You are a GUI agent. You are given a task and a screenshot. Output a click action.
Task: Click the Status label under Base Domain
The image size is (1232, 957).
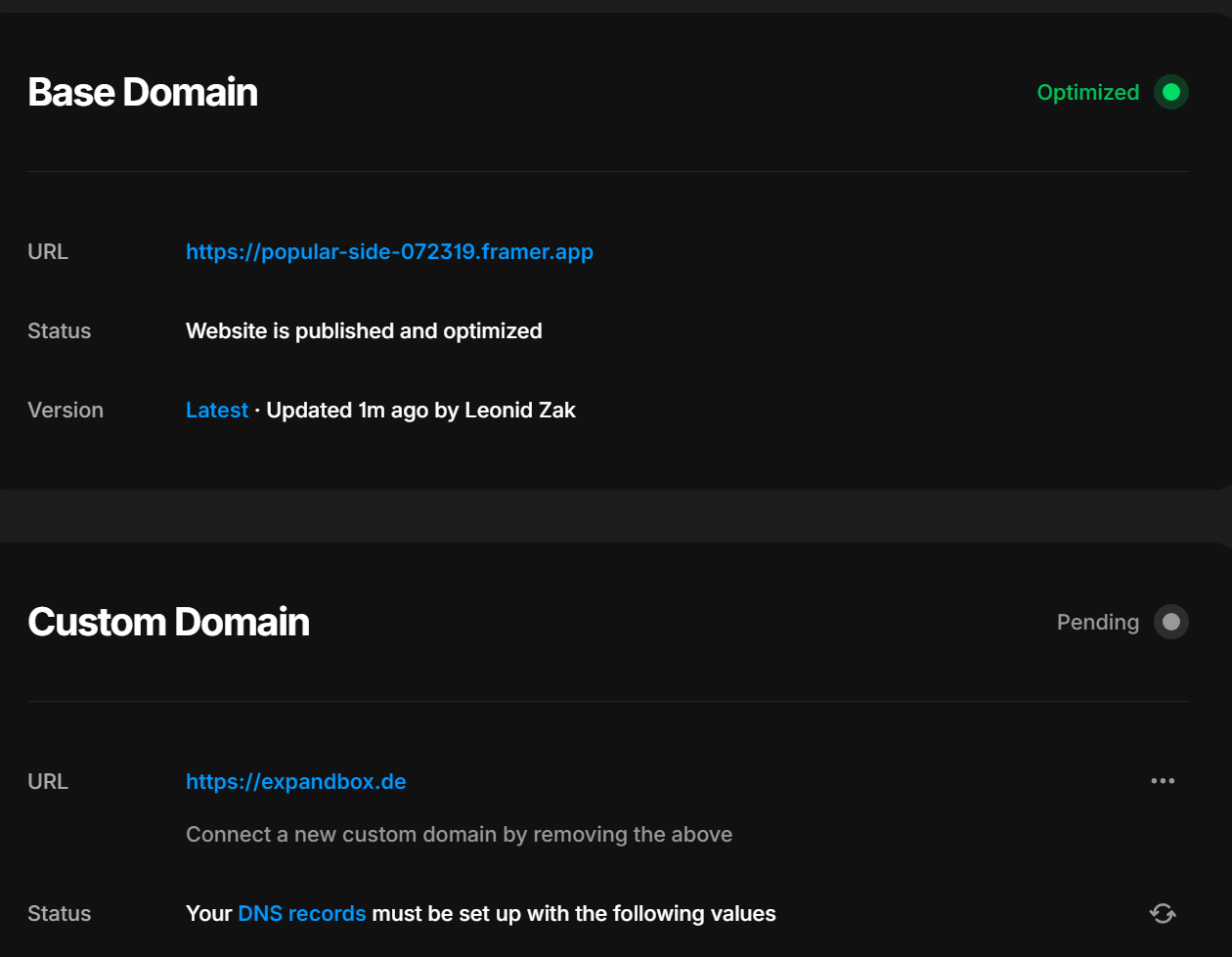click(60, 331)
